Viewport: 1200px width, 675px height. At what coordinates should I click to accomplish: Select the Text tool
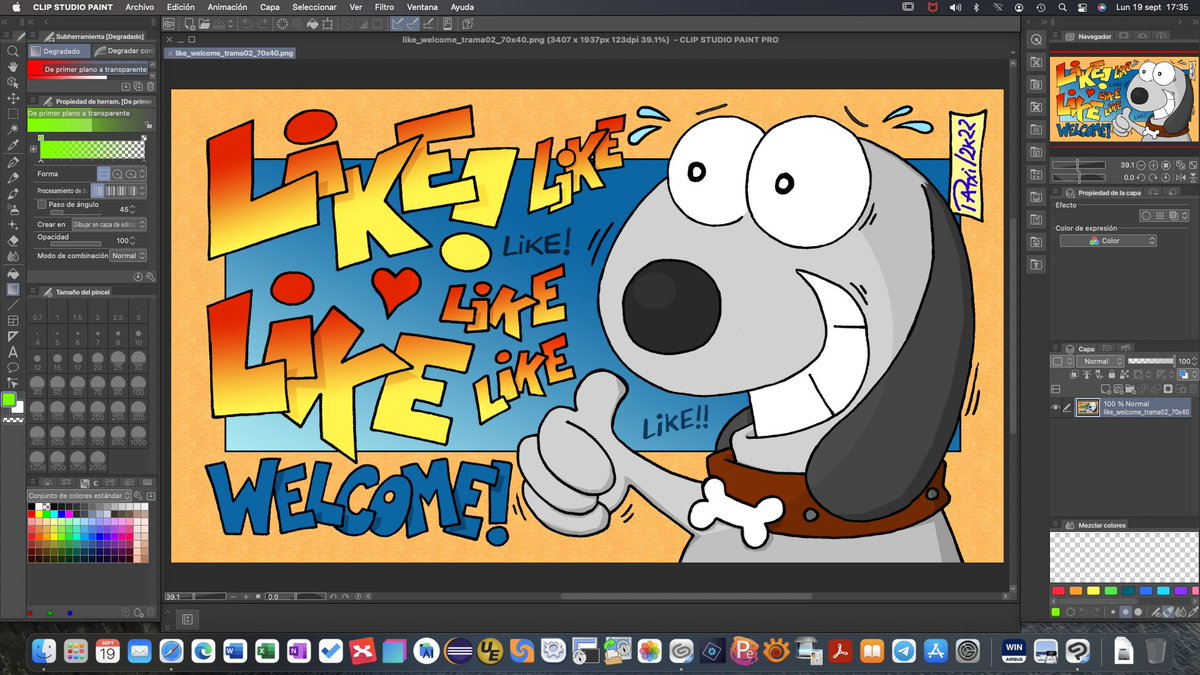[13, 352]
